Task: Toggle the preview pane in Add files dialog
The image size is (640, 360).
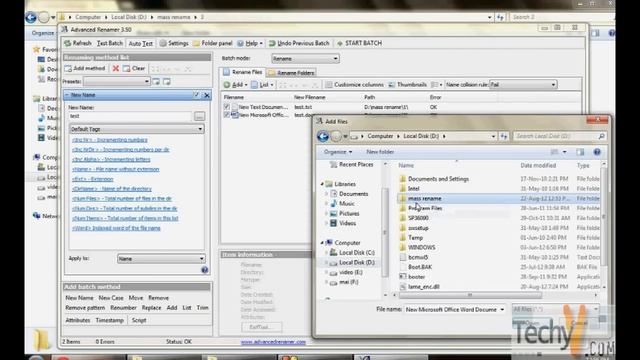Action: (580, 152)
